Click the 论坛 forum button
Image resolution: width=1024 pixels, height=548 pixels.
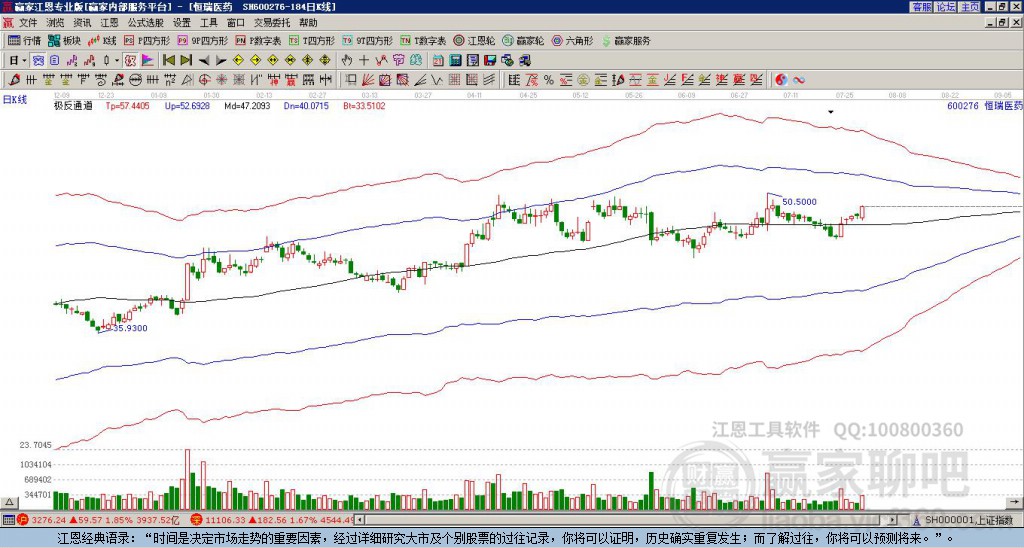[946, 7]
